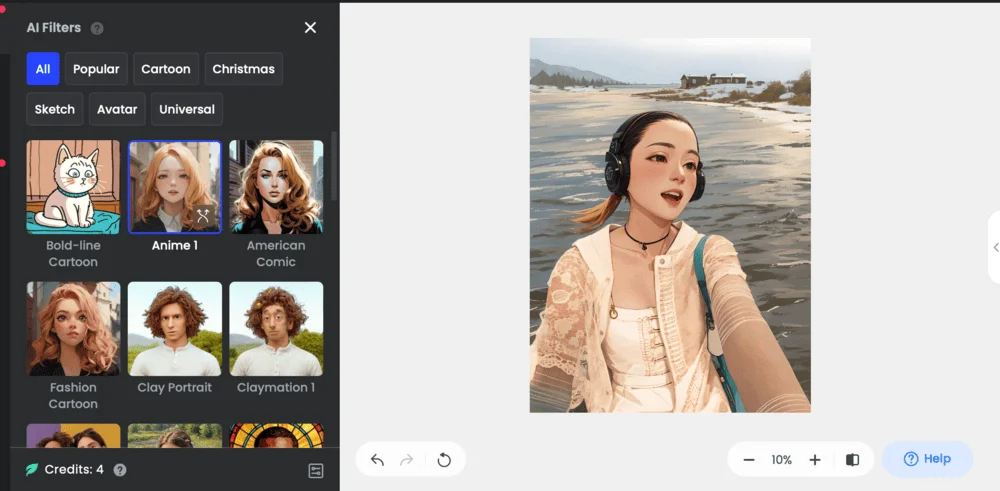1000x491 pixels.
Task: Choose the American Comic filter thumbnail
Action: point(276,187)
